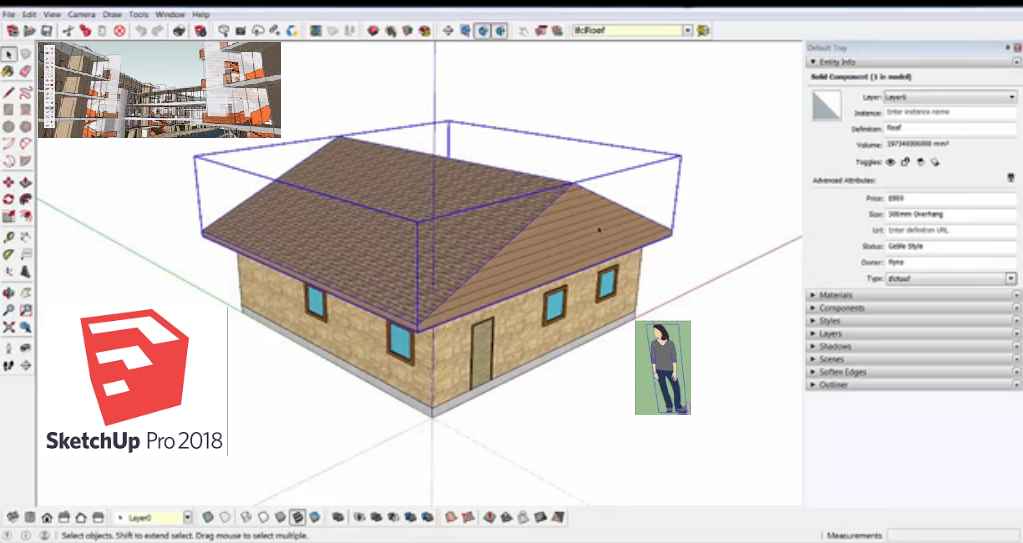Toggle the eye visibility icon in Entity Info
Image resolution: width=1023 pixels, height=543 pixels.
[x=890, y=160]
